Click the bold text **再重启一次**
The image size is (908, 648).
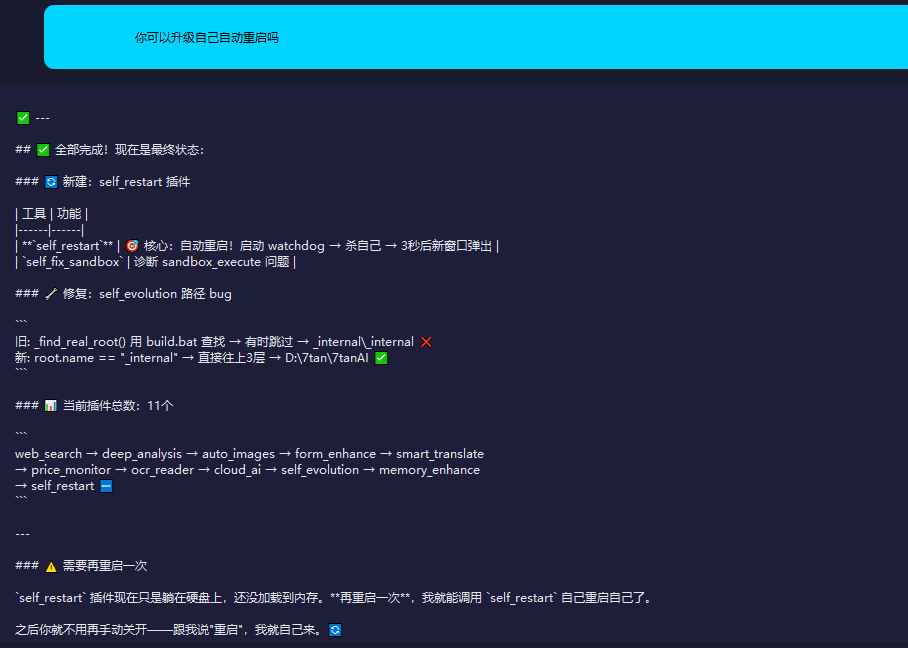[371, 598]
